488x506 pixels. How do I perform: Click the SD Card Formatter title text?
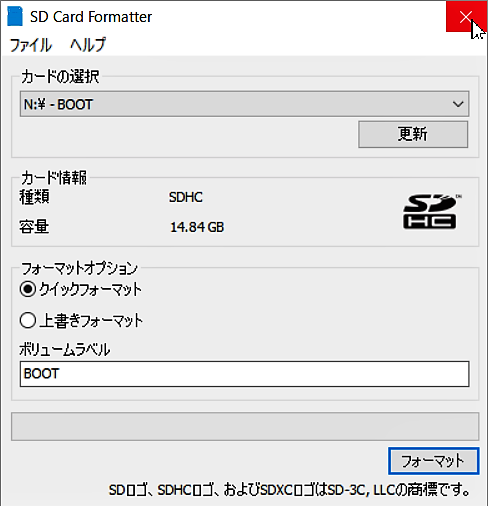(x=91, y=17)
